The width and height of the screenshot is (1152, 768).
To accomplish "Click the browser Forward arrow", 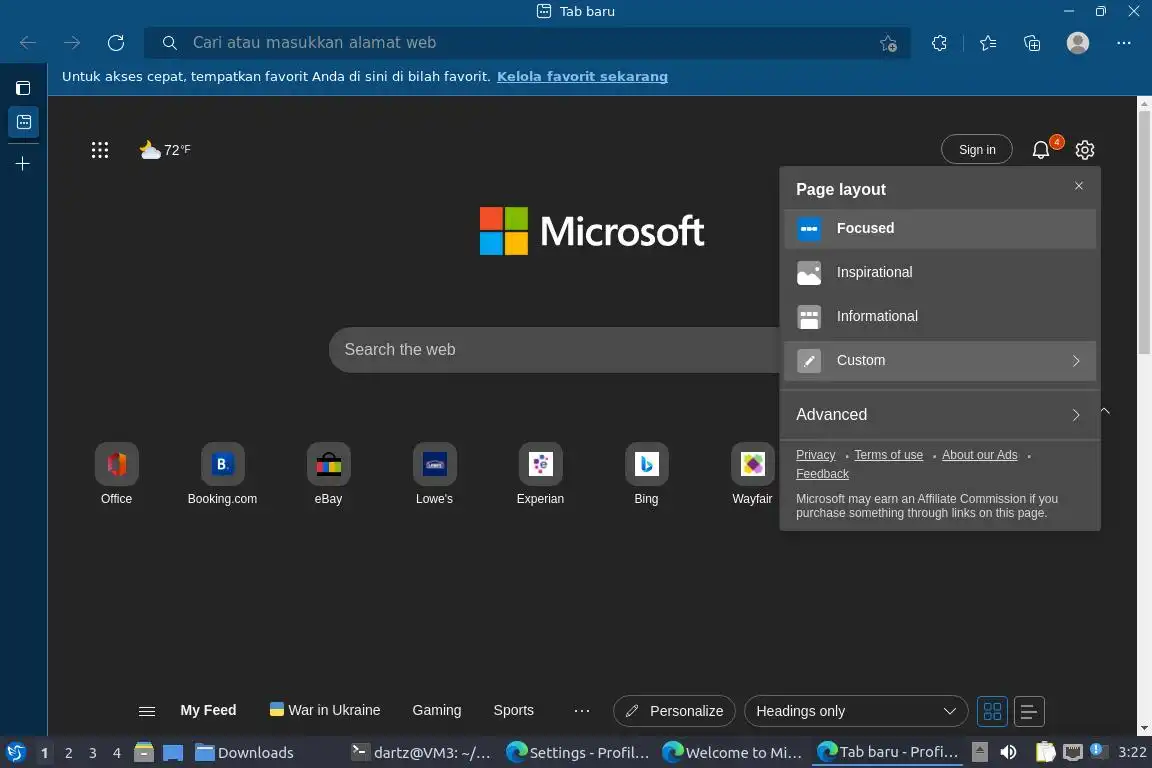I will coord(71,43).
